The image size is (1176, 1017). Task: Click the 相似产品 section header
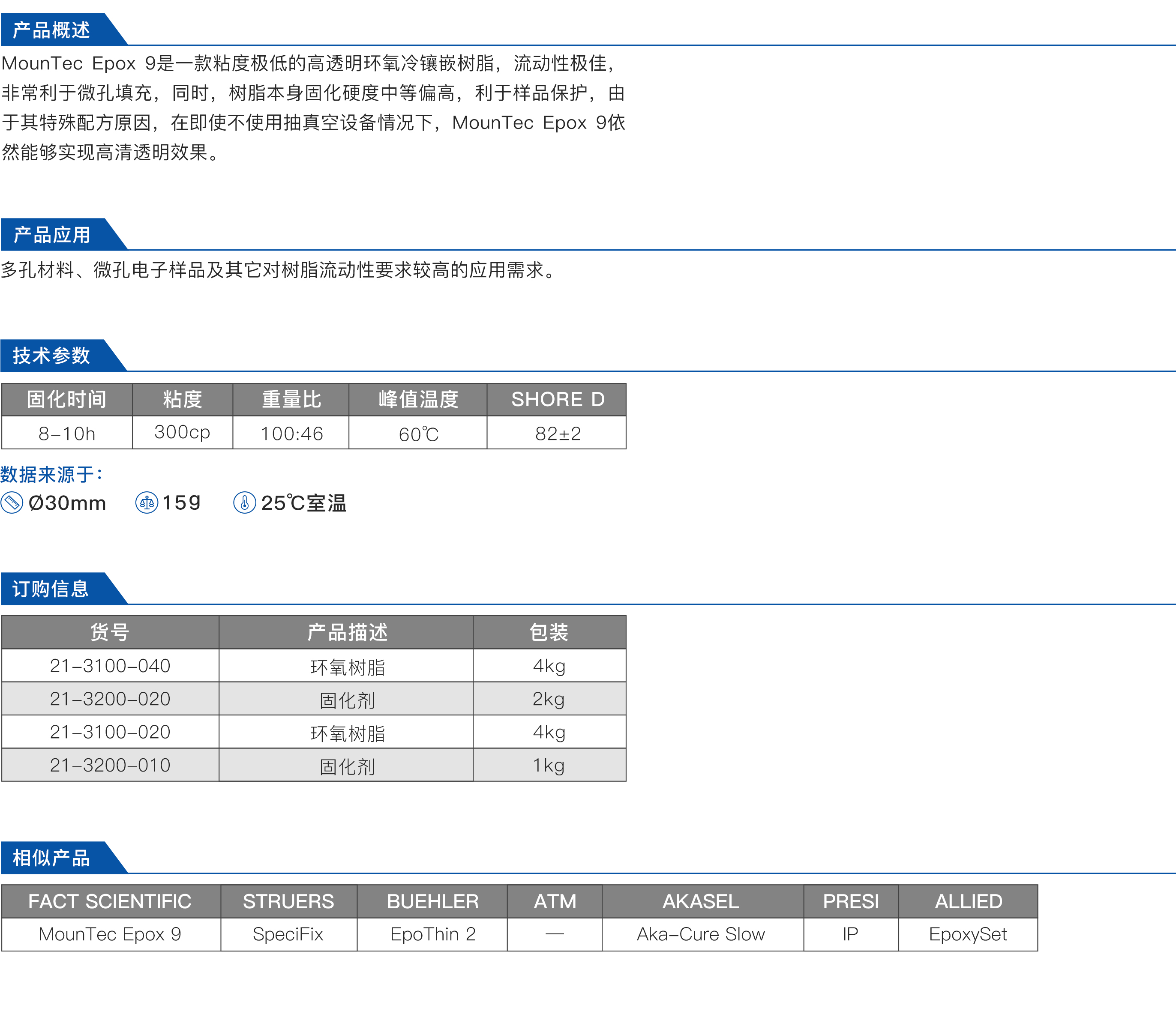tap(52, 858)
